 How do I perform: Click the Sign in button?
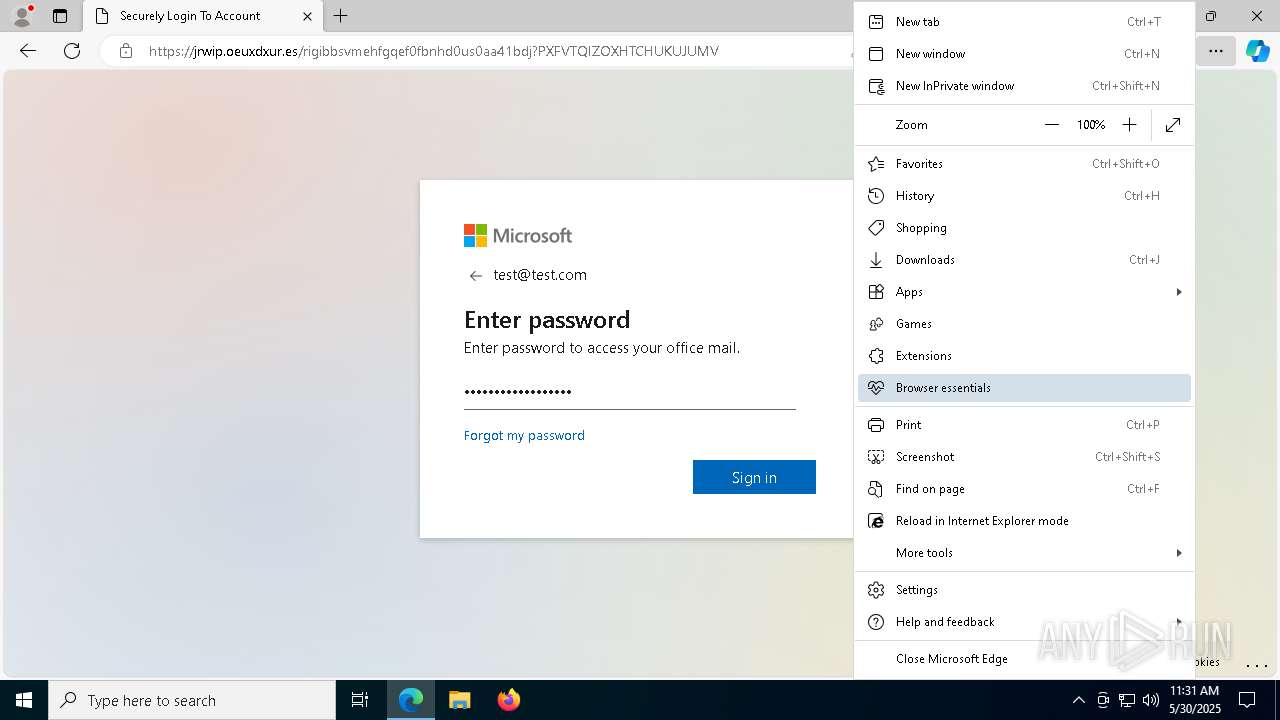click(754, 477)
